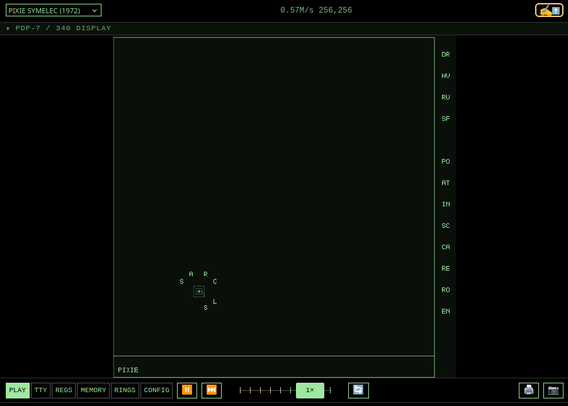The height and width of the screenshot is (406, 568).
Task: Click the printer icon
Action: click(x=529, y=390)
